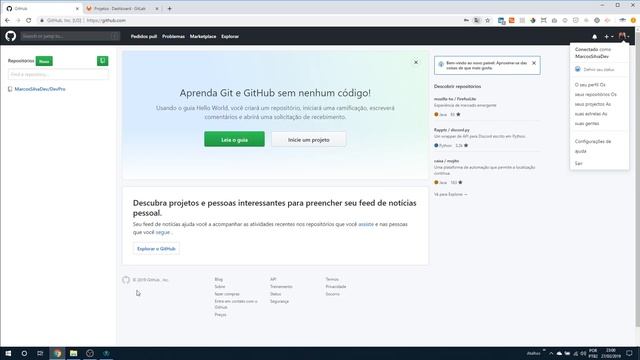This screenshot has width=640, height=360.
Task: Toggle the user avatar menu
Action: [624, 36]
